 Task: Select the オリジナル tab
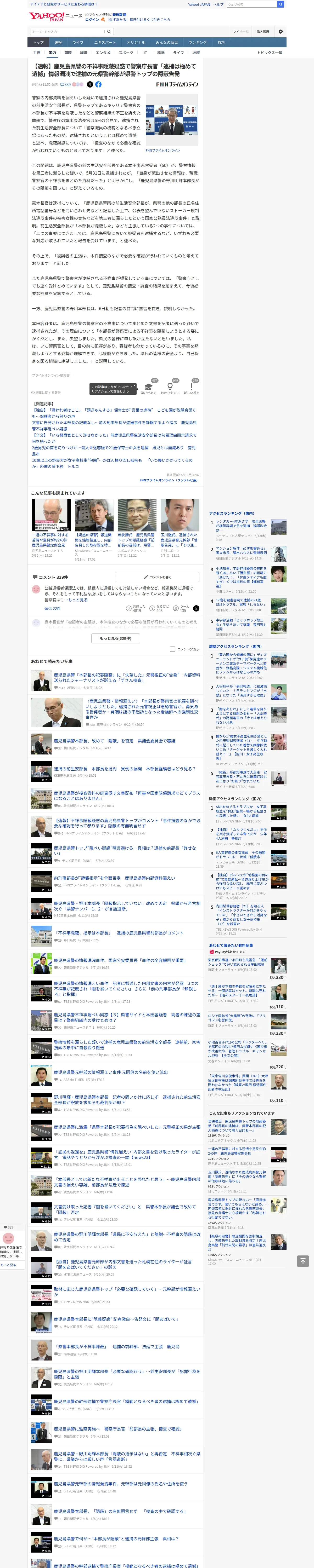[136, 43]
